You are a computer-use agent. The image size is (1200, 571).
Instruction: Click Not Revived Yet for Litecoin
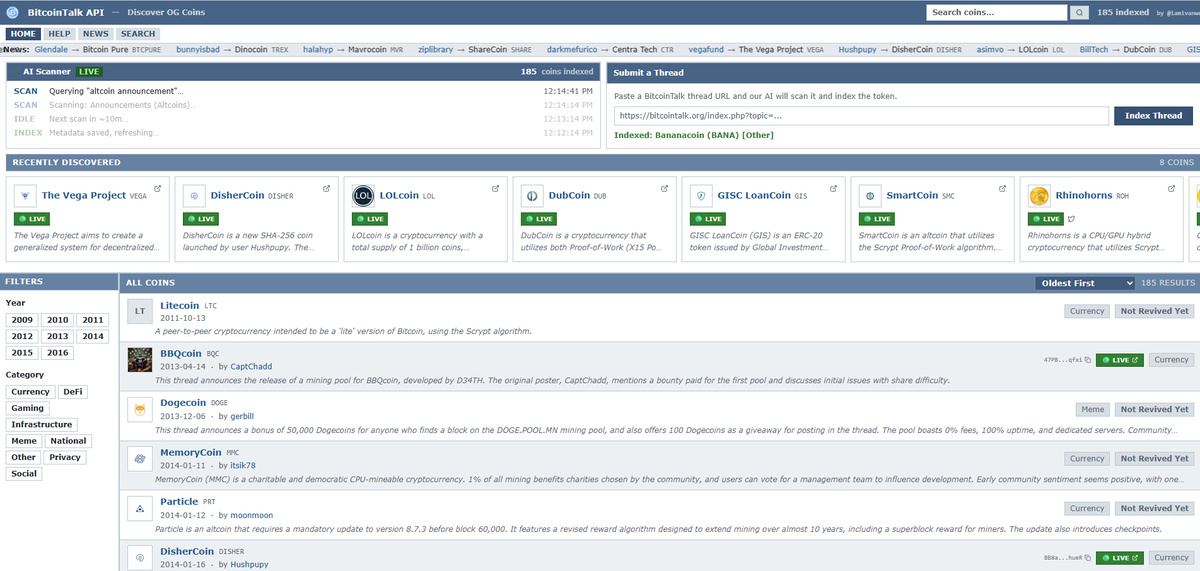[x=1154, y=311]
